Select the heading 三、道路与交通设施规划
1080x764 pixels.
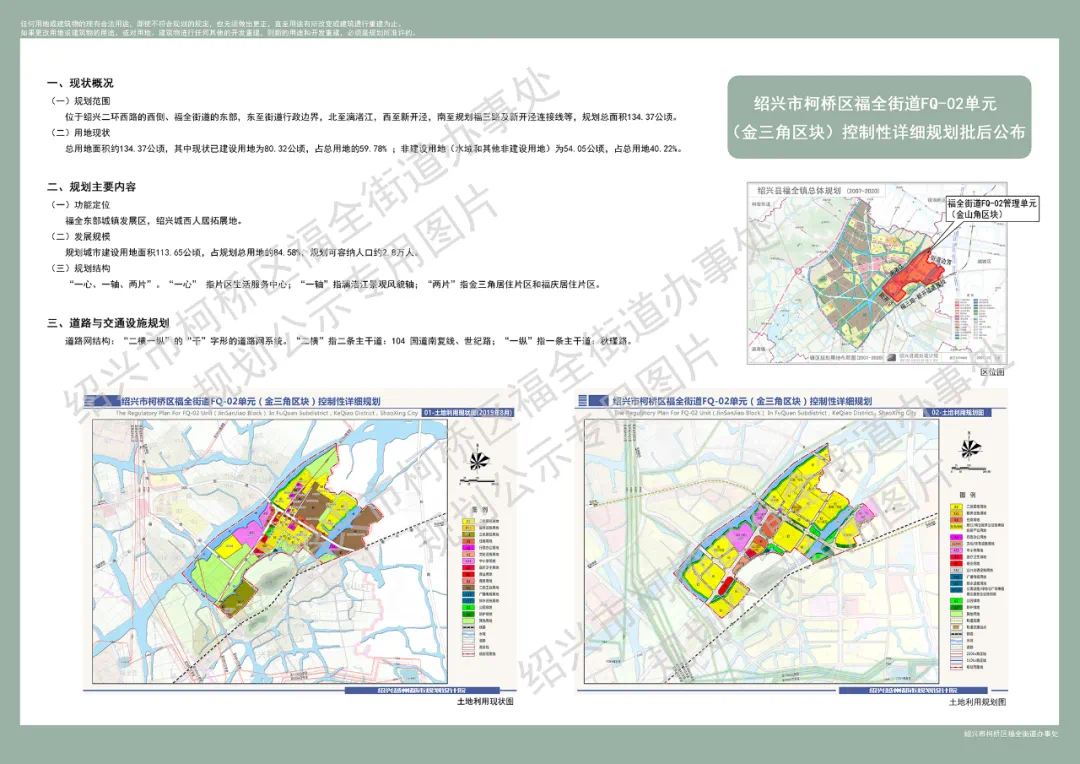(x=108, y=322)
